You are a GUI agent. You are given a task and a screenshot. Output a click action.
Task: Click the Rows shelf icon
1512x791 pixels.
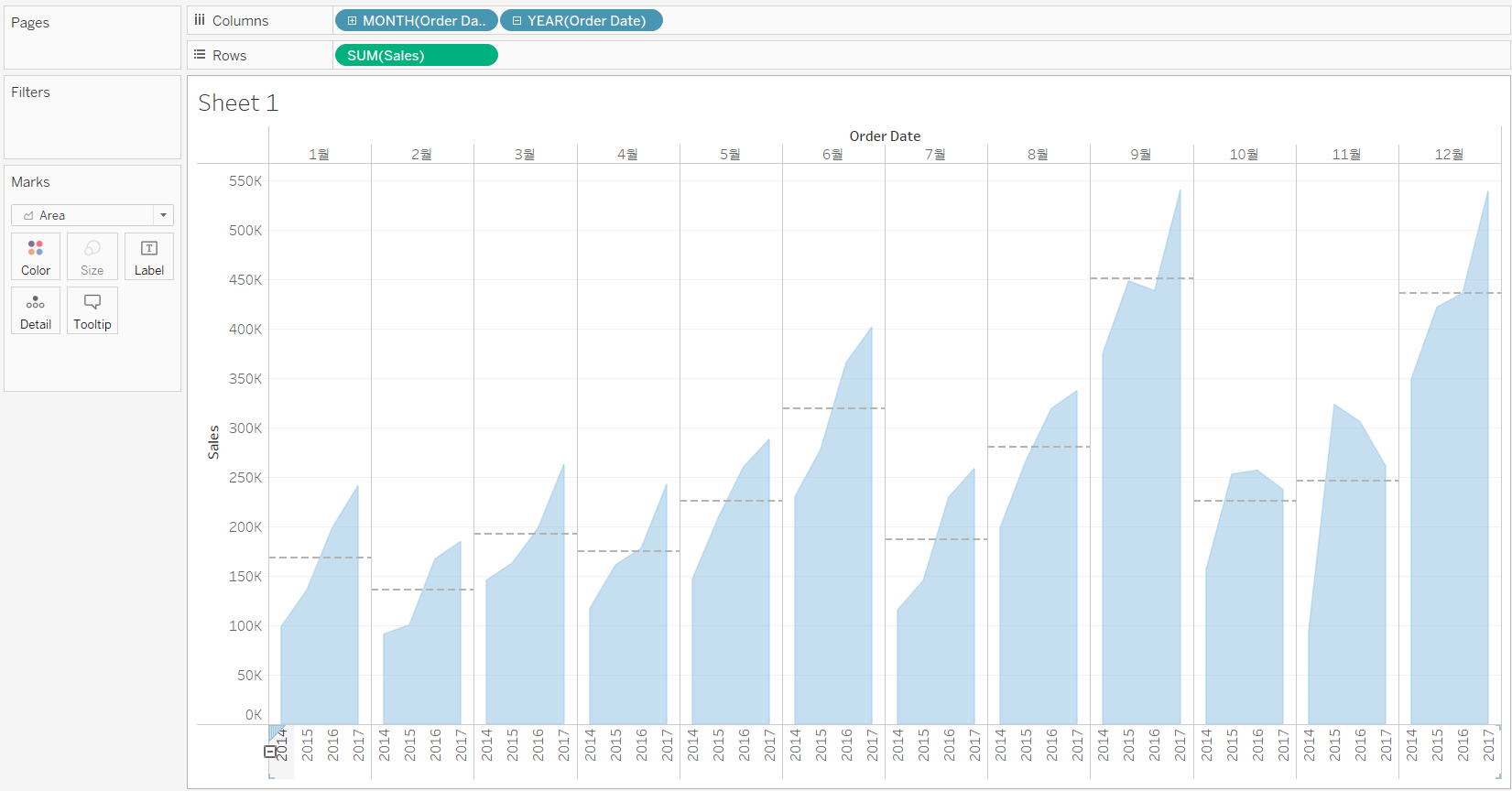pyautogui.click(x=200, y=55)
